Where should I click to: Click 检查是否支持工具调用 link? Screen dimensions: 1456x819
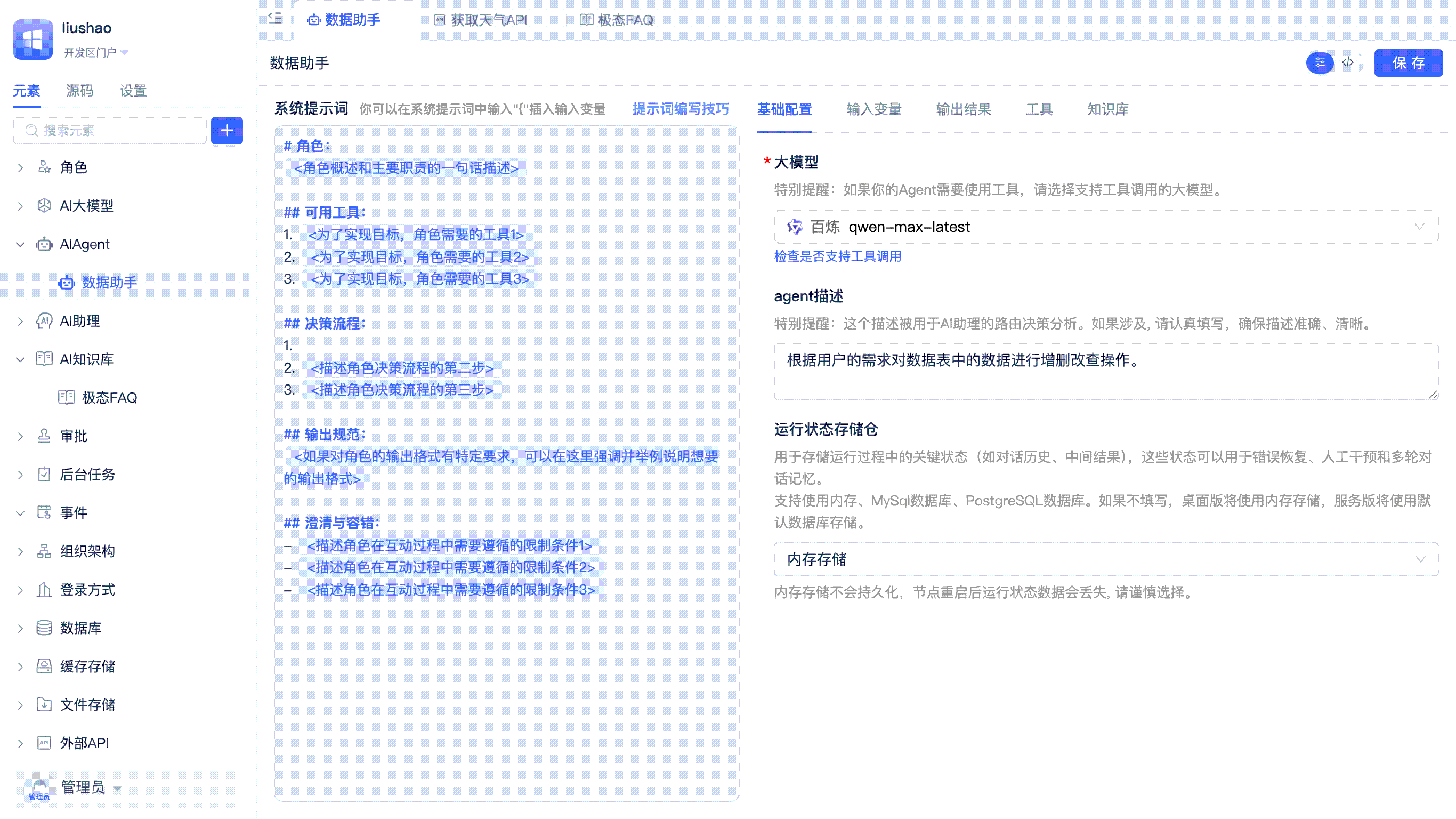click(x=838, y=256)
